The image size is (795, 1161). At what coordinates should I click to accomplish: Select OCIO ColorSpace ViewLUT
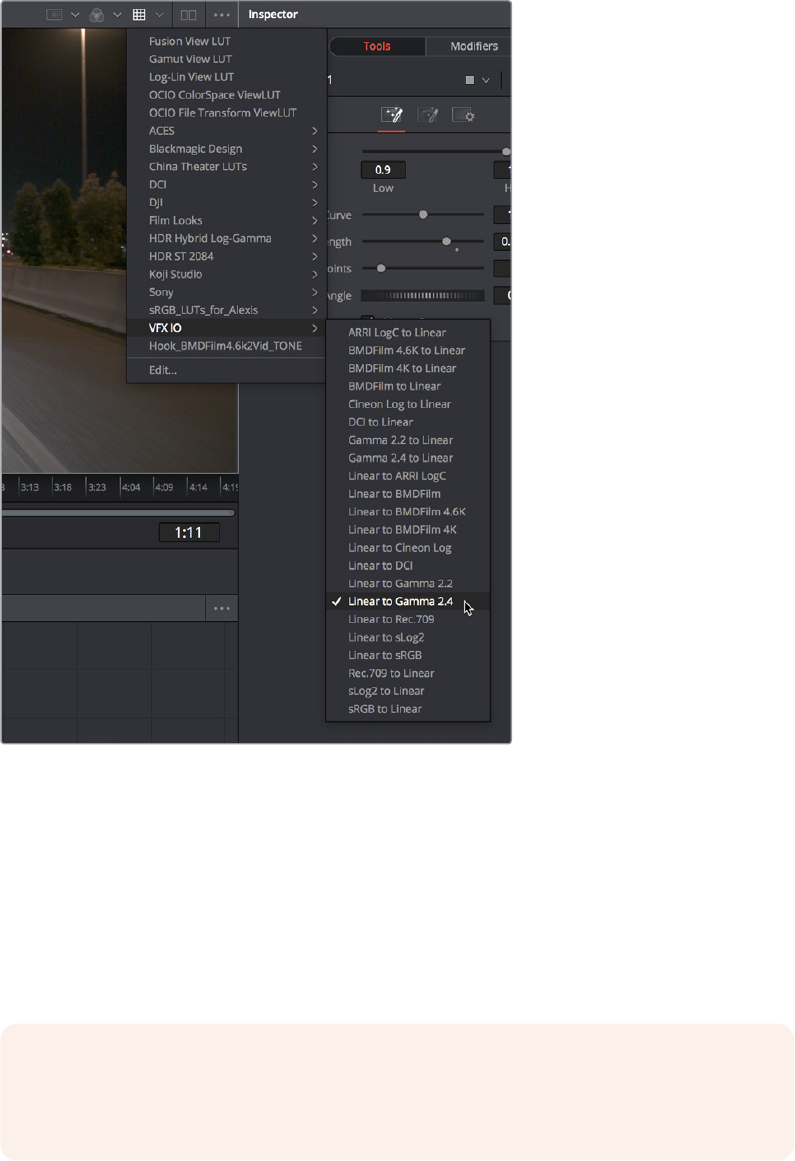click(x=227, y=95)
